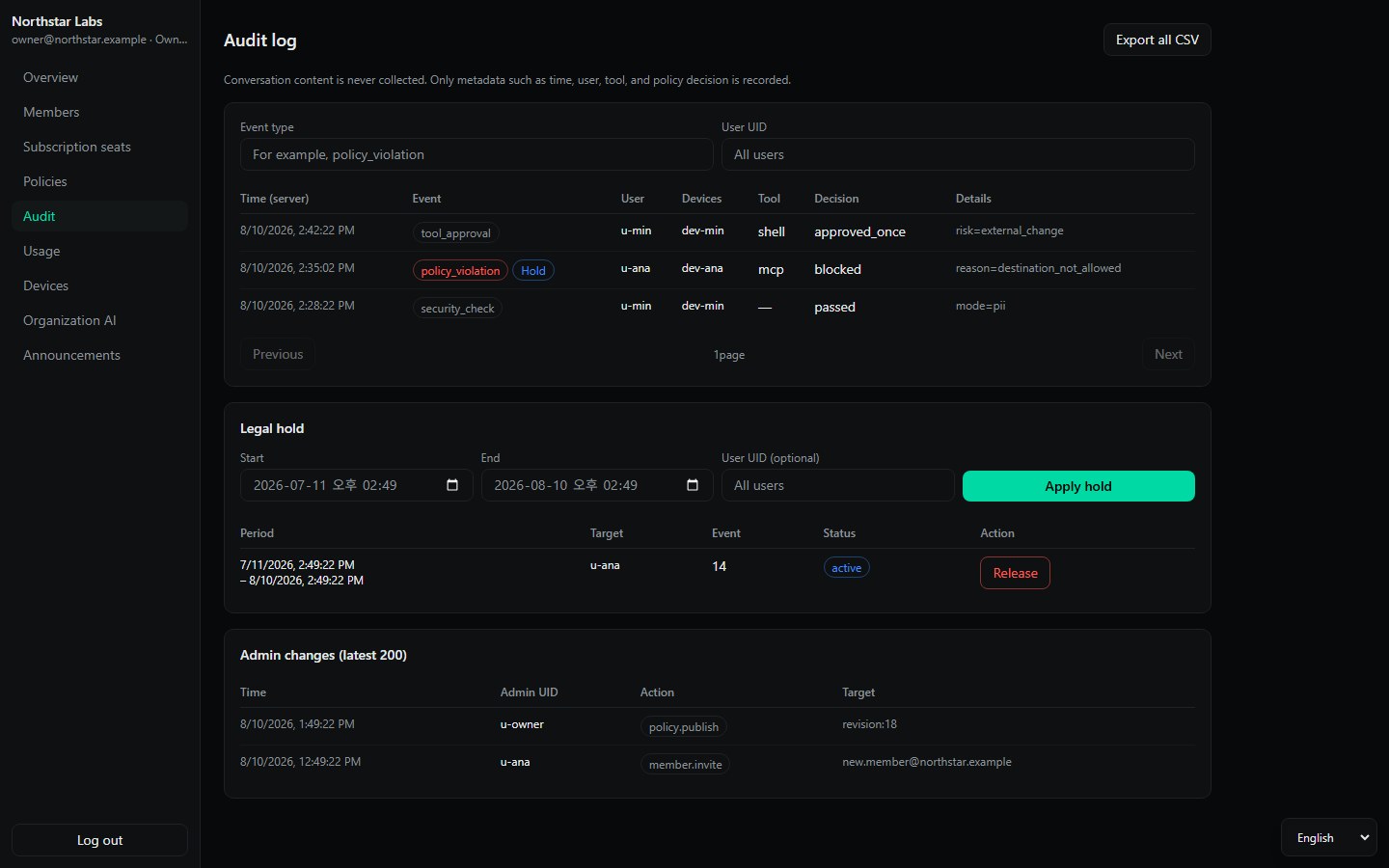Click mcp tool cell
Image resolution: width=1389 pixels, height=868 pixels.
point(771,269)
